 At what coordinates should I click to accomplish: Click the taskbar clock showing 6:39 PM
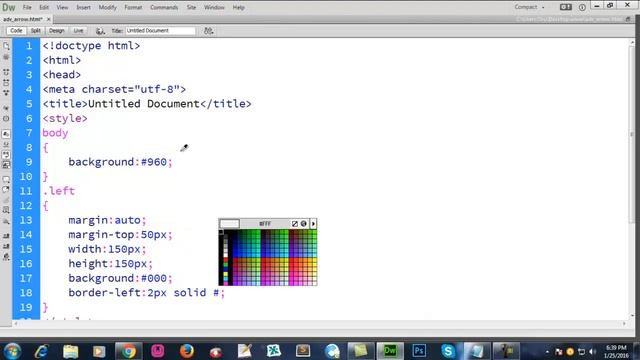[616, 351]
